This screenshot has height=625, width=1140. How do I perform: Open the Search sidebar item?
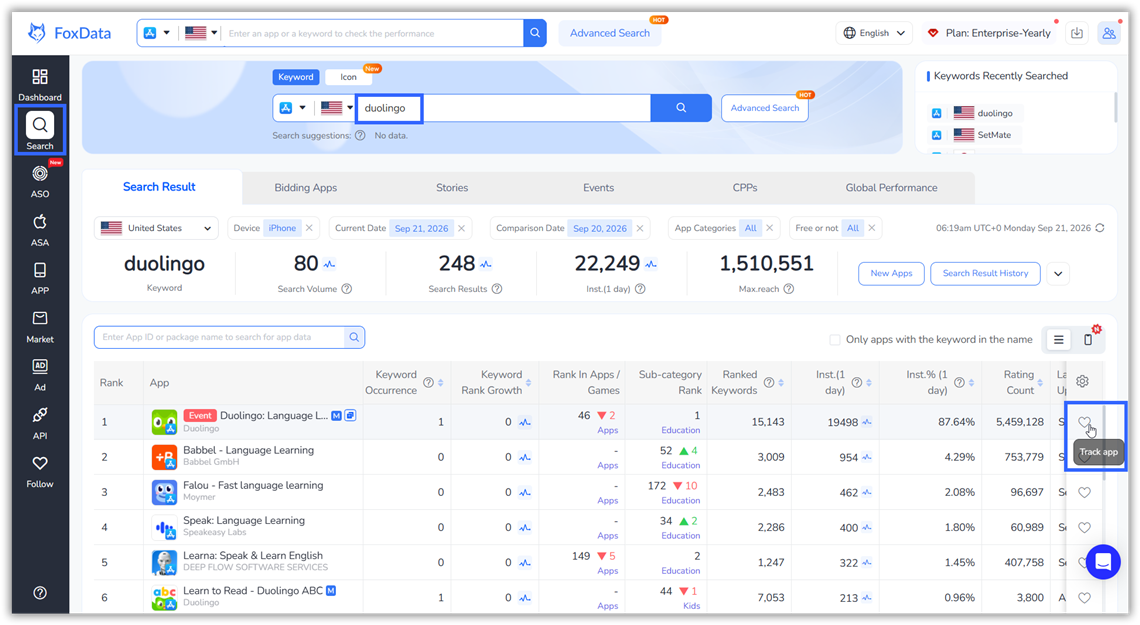tap(40, 131)
